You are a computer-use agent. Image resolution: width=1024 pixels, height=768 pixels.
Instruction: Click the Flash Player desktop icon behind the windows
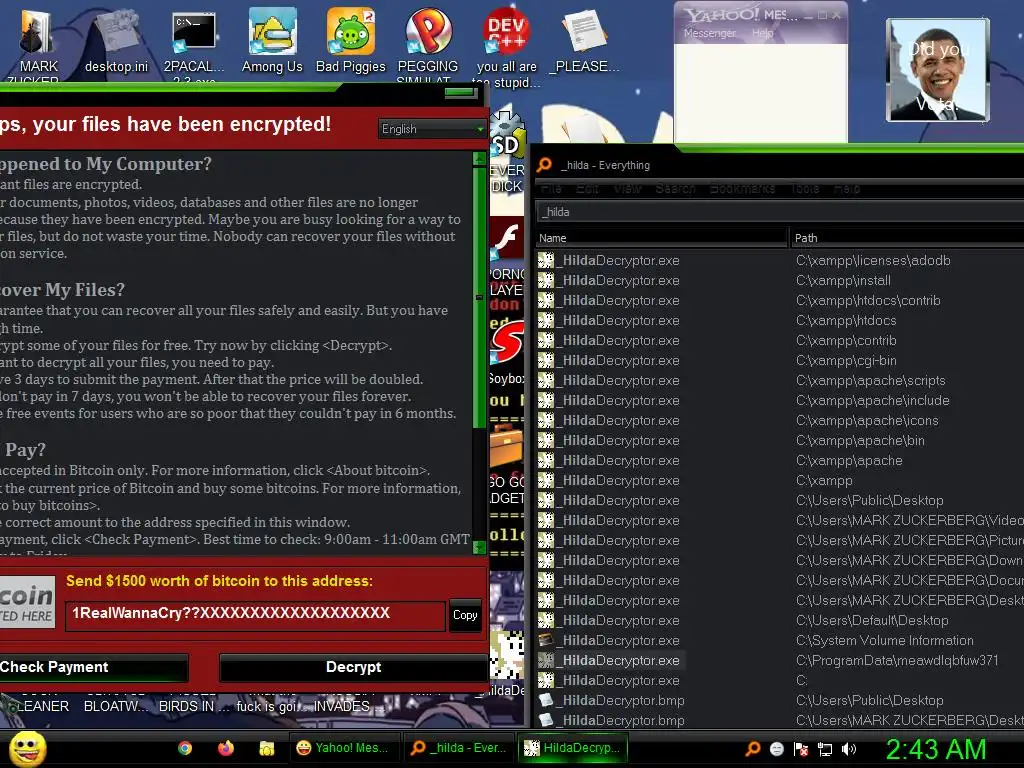coord(507,238)
